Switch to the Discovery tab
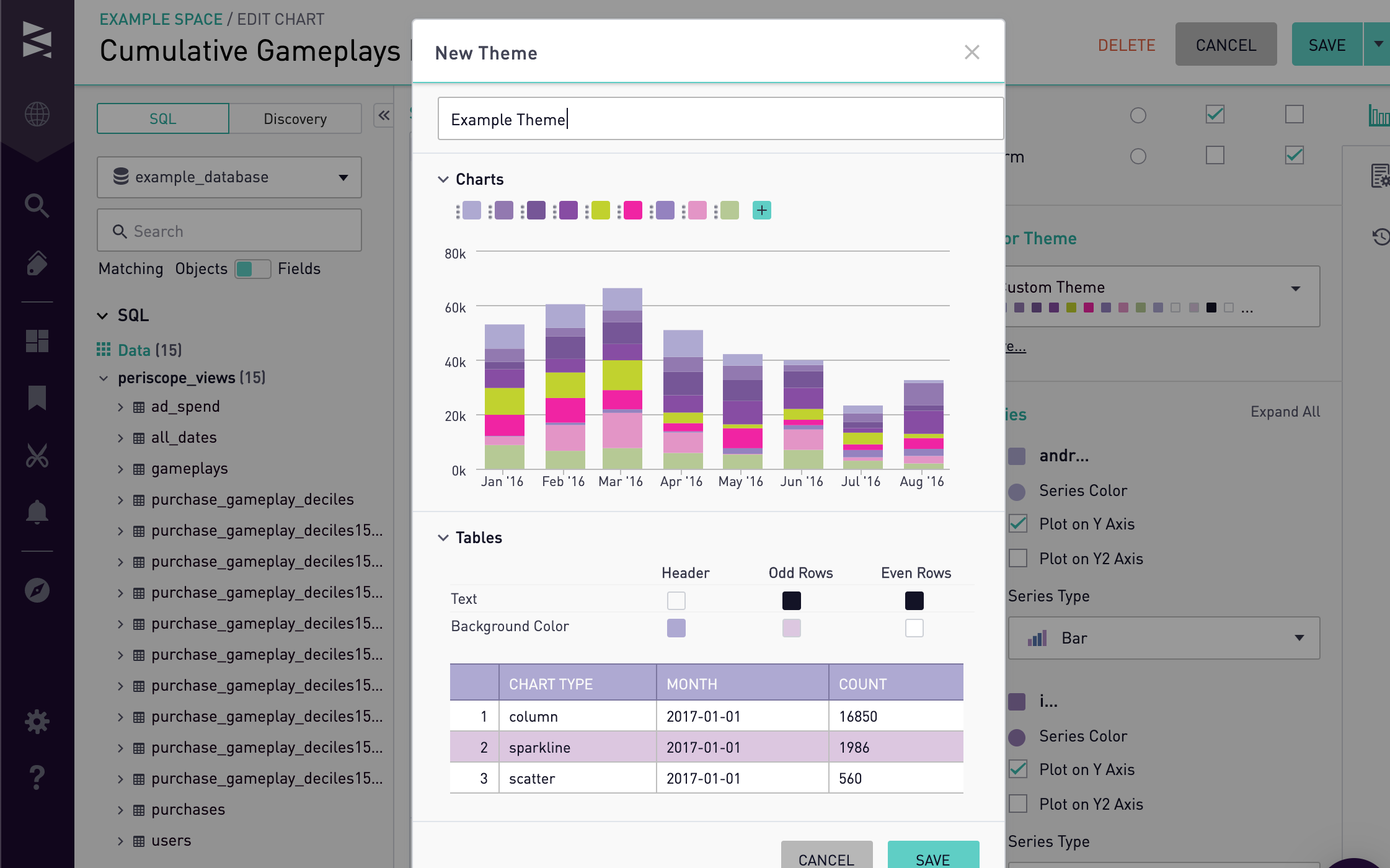The image size is (1390, 868). 295,118
